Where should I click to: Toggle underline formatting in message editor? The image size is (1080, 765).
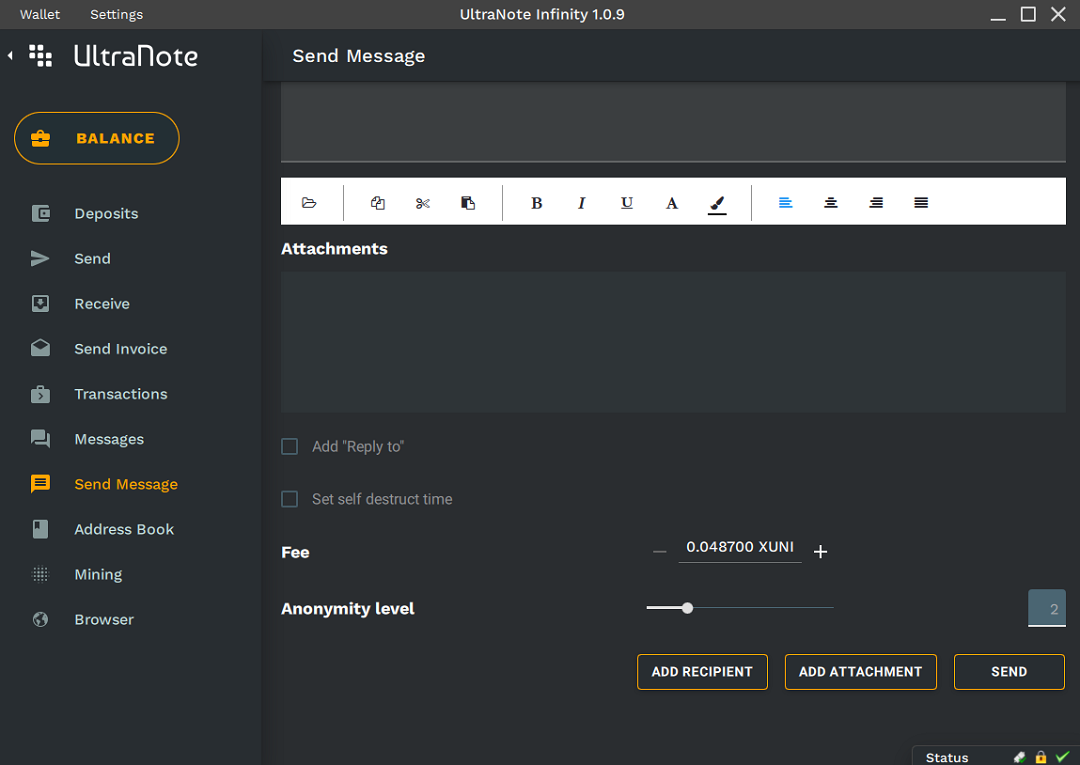click(x=626, y=202)
